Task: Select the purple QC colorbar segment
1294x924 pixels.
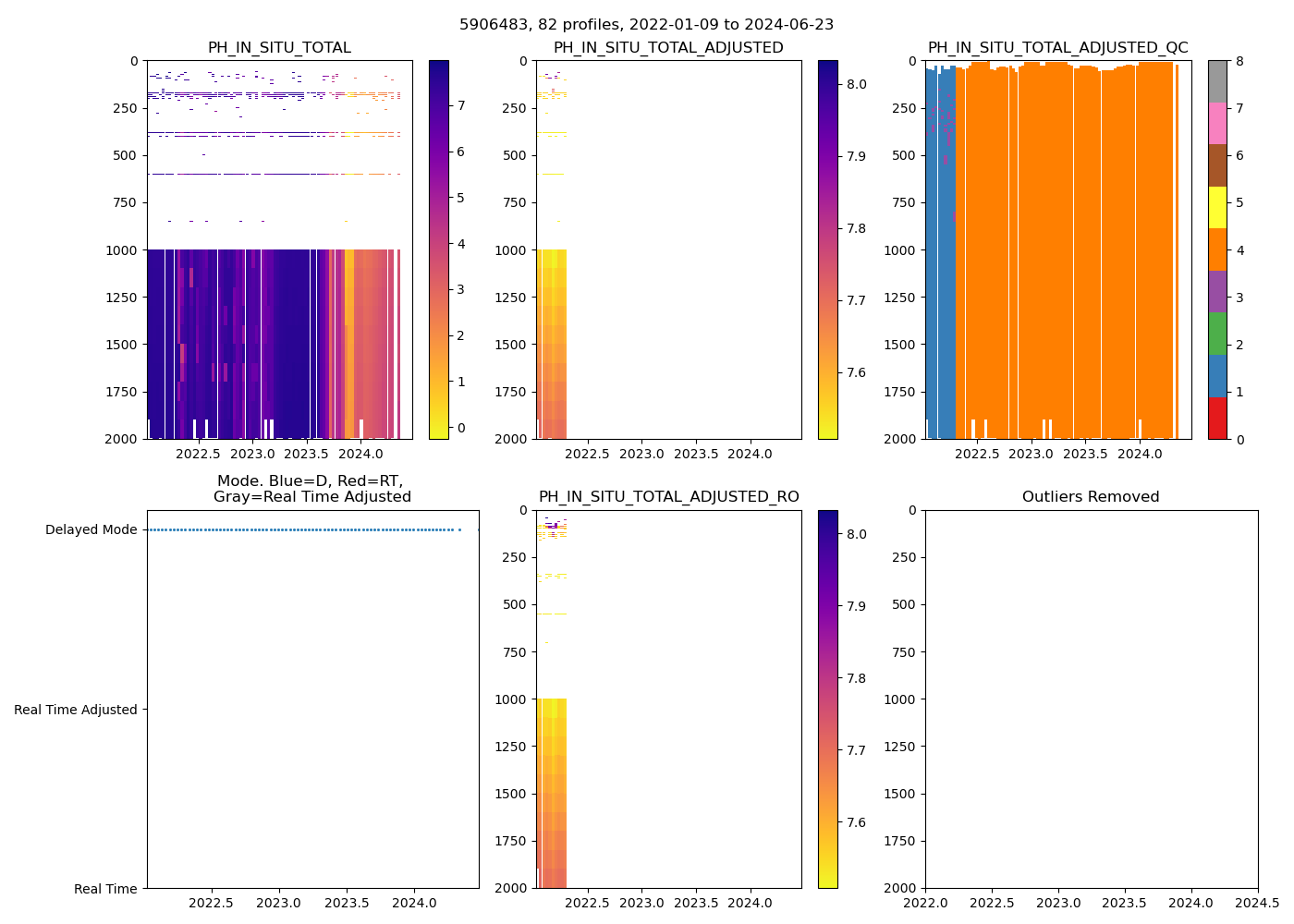Action: tap(1217, 292)
